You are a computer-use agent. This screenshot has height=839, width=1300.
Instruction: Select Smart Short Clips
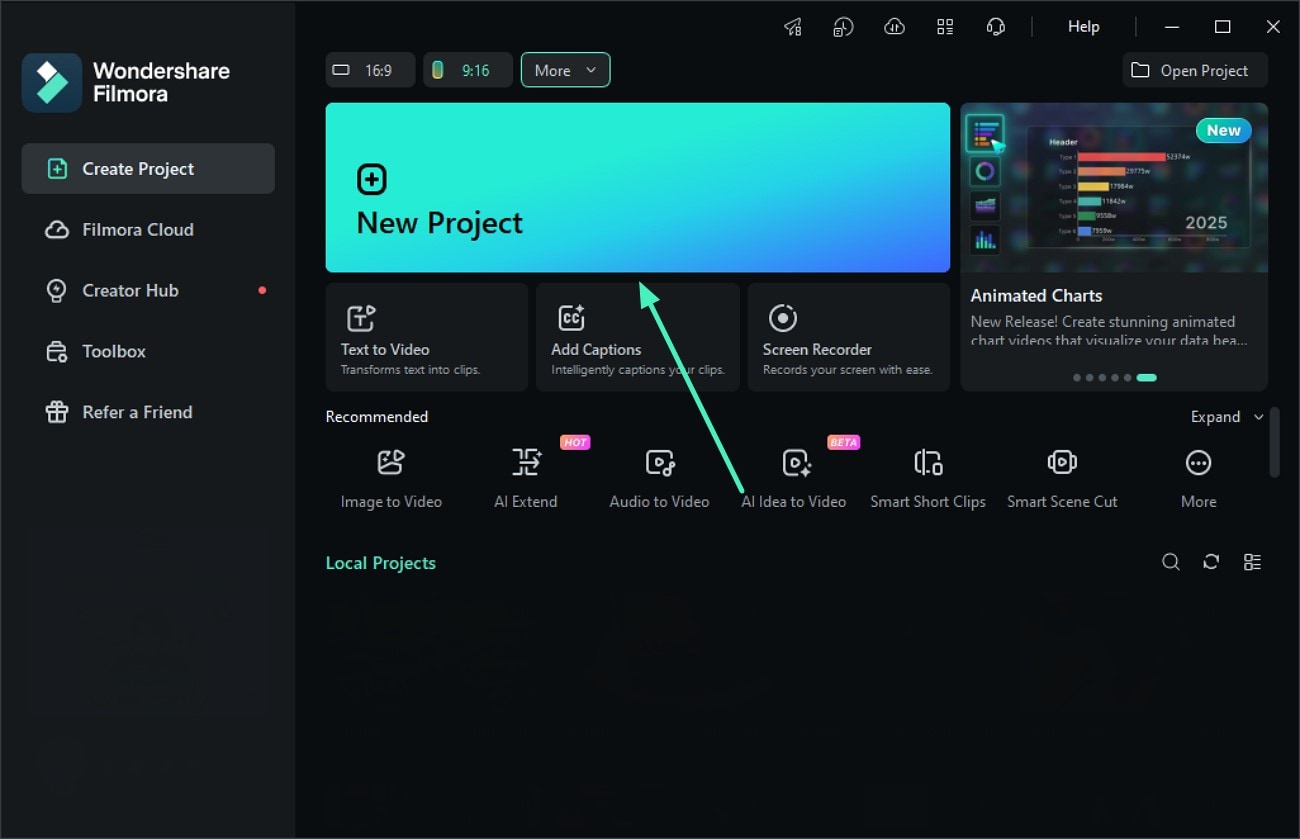coord(927,475)
